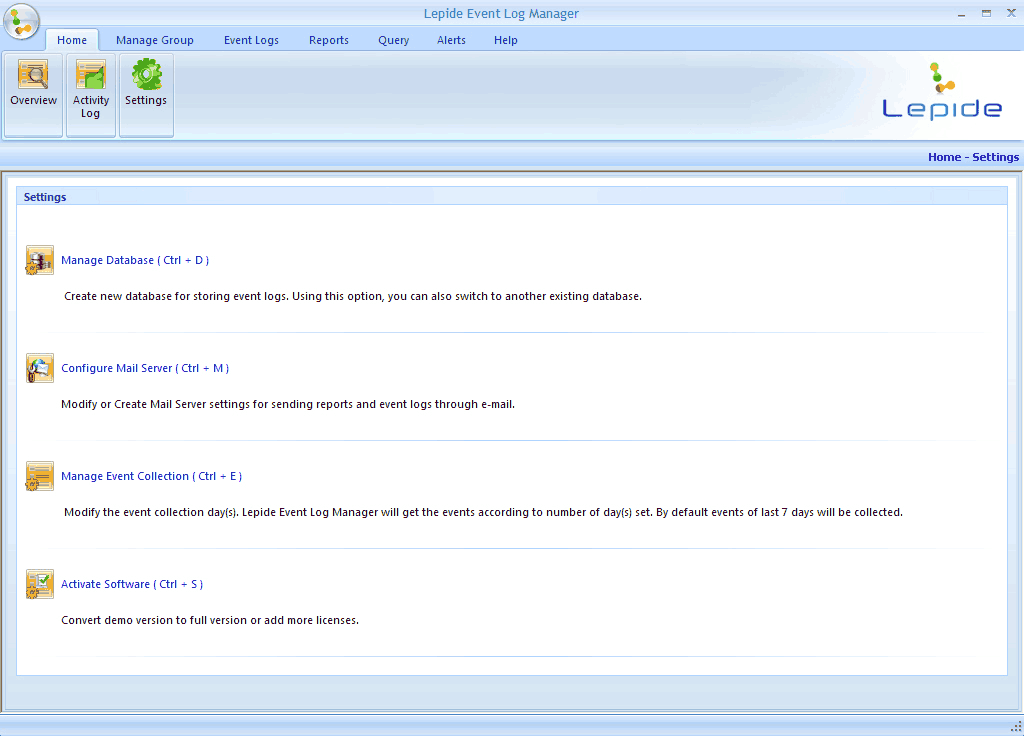
Task: Click the Lepide Event Log Manager window title
Action: coord(502,14)
